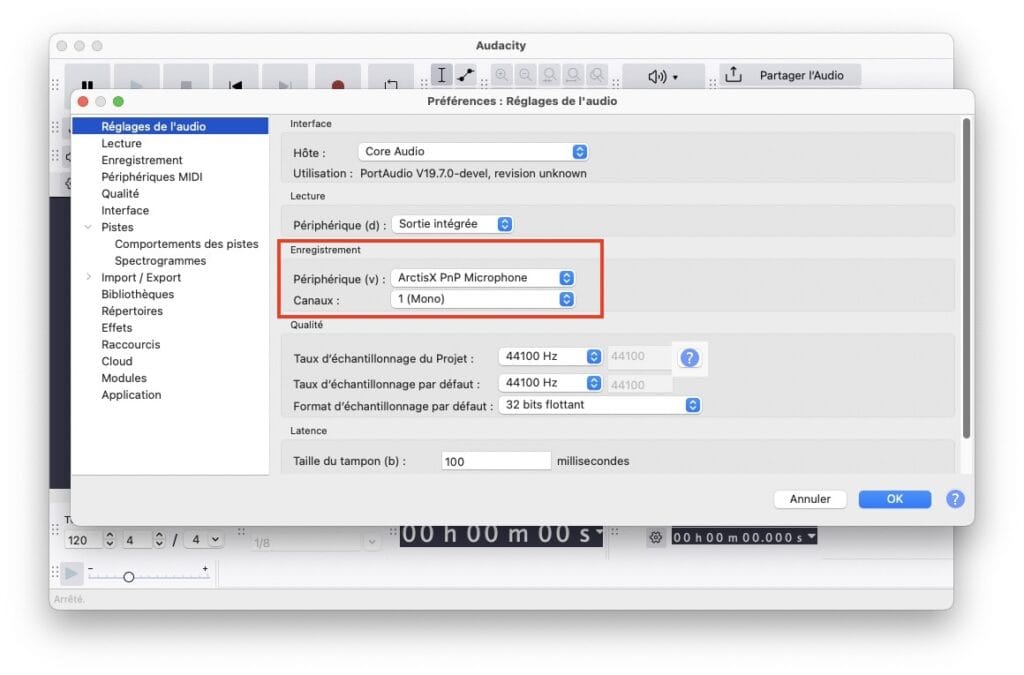Select the I-beam Selection tool
Screen dimensions: 1024x675
coord(441,75)
